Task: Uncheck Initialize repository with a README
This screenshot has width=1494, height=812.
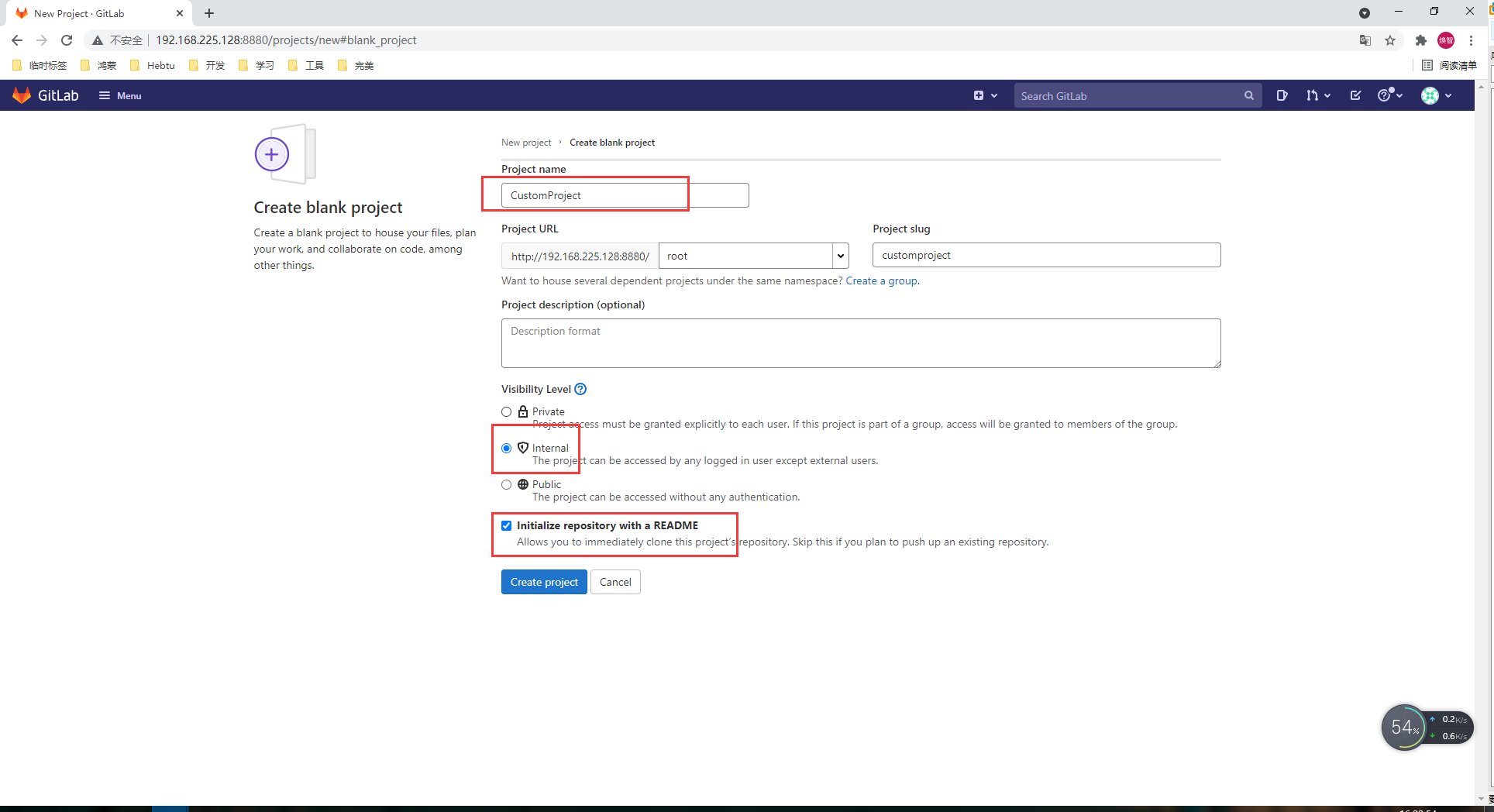Action: 507,526
